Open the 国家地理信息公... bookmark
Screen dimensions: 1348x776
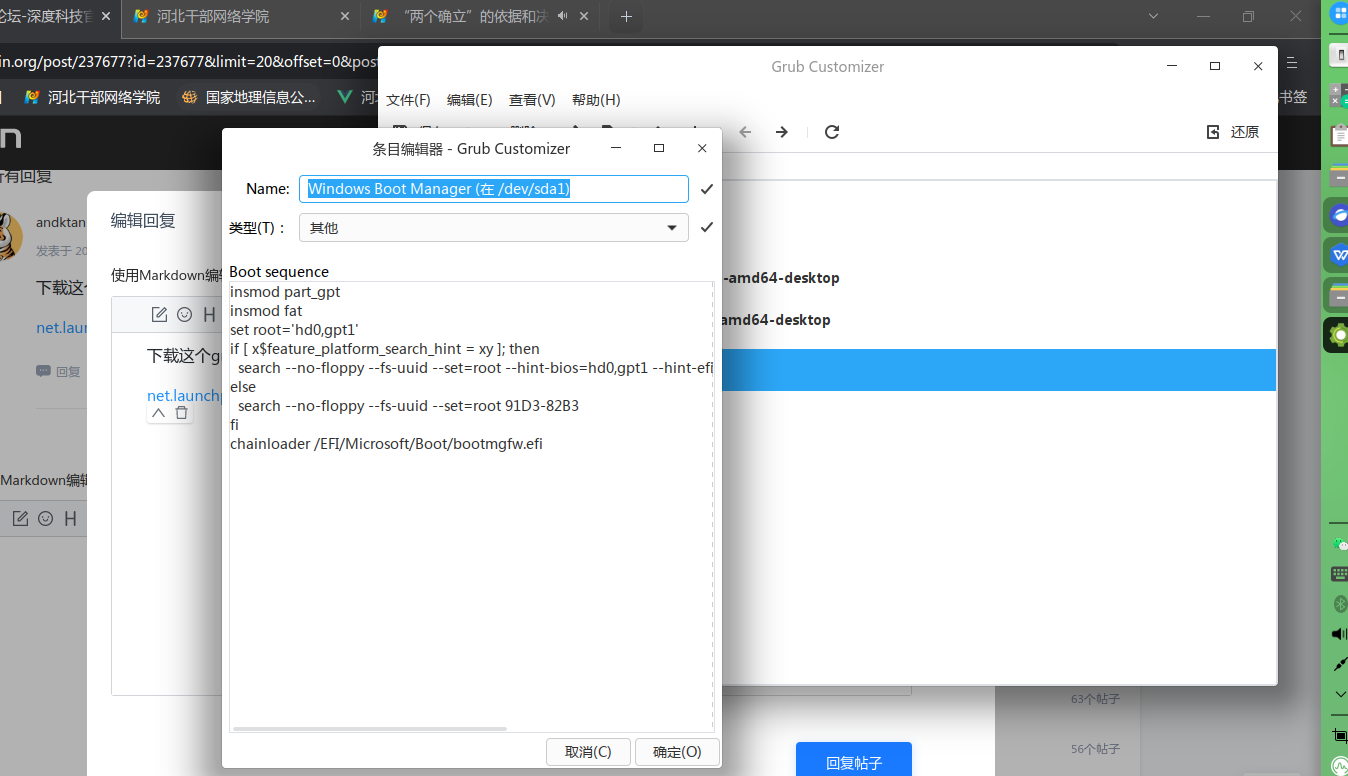coord(249,97)
